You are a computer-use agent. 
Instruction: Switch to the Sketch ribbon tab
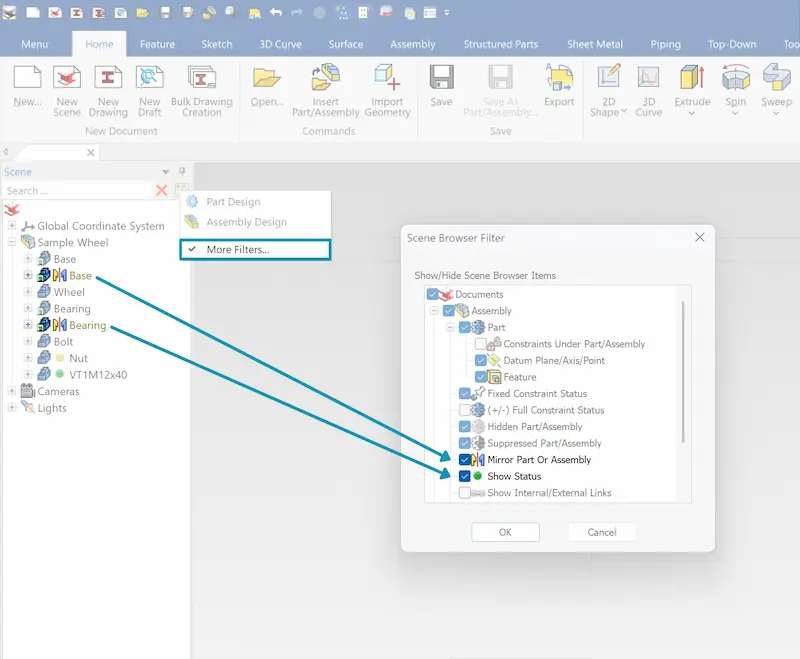point(217,44)
